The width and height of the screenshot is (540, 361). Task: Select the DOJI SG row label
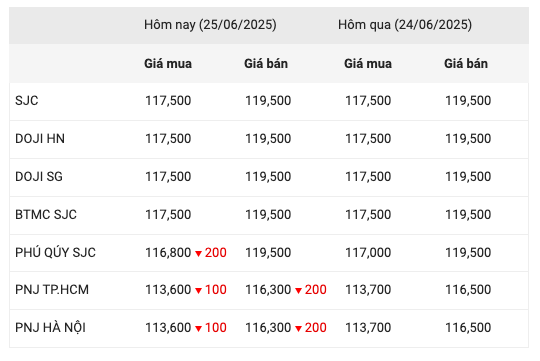click(x=39, y=176)
